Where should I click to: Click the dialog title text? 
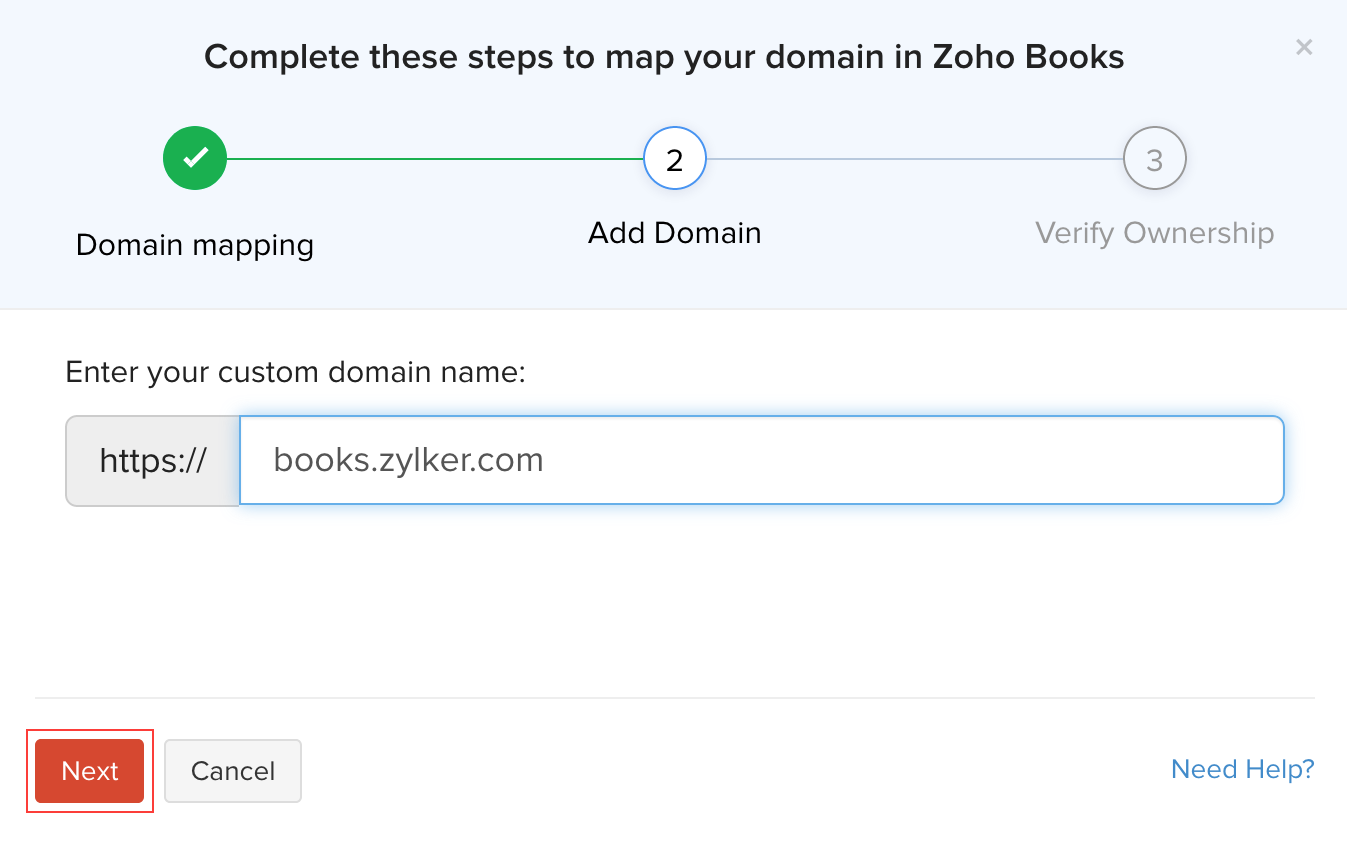pyautogui.click(x=664, y=57)
